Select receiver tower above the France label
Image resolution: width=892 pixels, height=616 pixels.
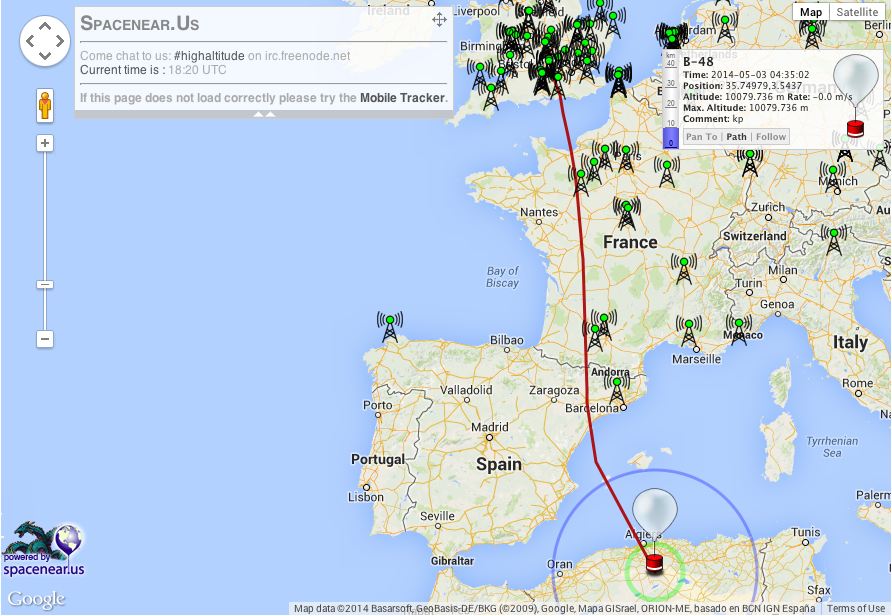tap(627, 214)
